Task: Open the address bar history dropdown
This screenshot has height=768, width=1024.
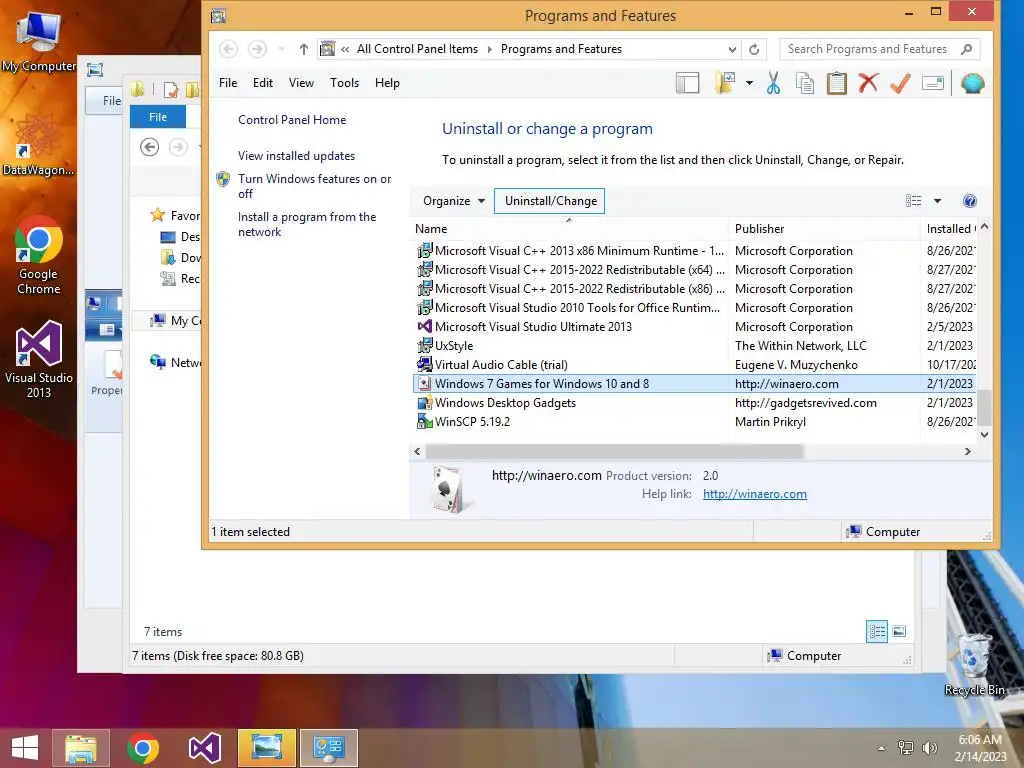Action: [x=732, y=49]
